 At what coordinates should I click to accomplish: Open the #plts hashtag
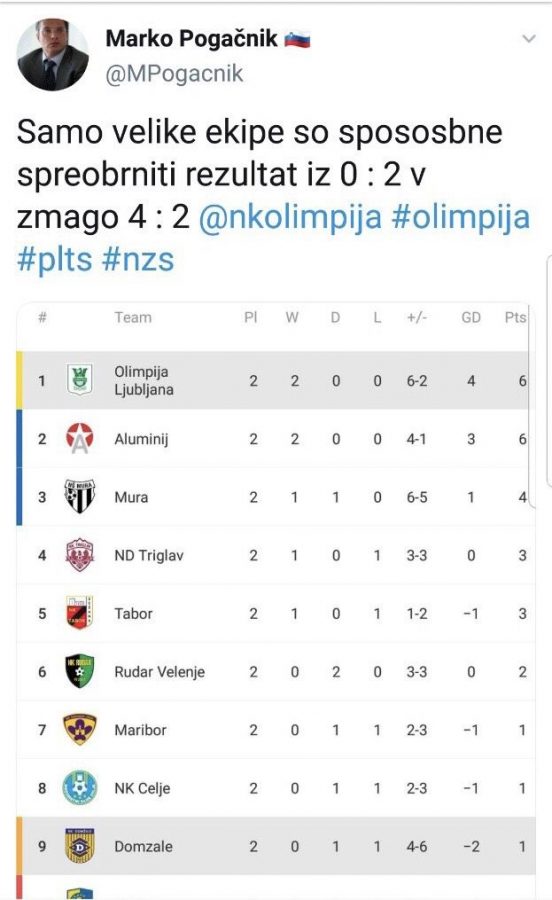tap(55, 259)
